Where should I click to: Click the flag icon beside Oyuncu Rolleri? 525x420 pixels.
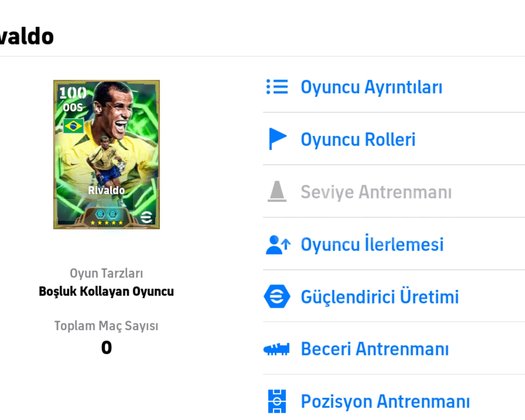click(x=278, y=139)
